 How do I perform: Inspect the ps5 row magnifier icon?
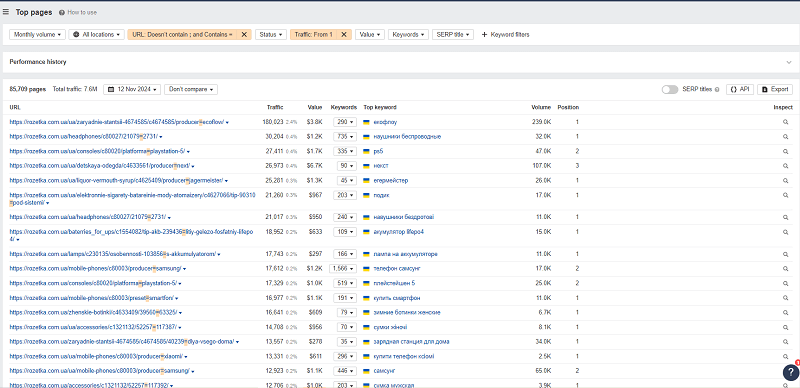(x=786, y=152)
